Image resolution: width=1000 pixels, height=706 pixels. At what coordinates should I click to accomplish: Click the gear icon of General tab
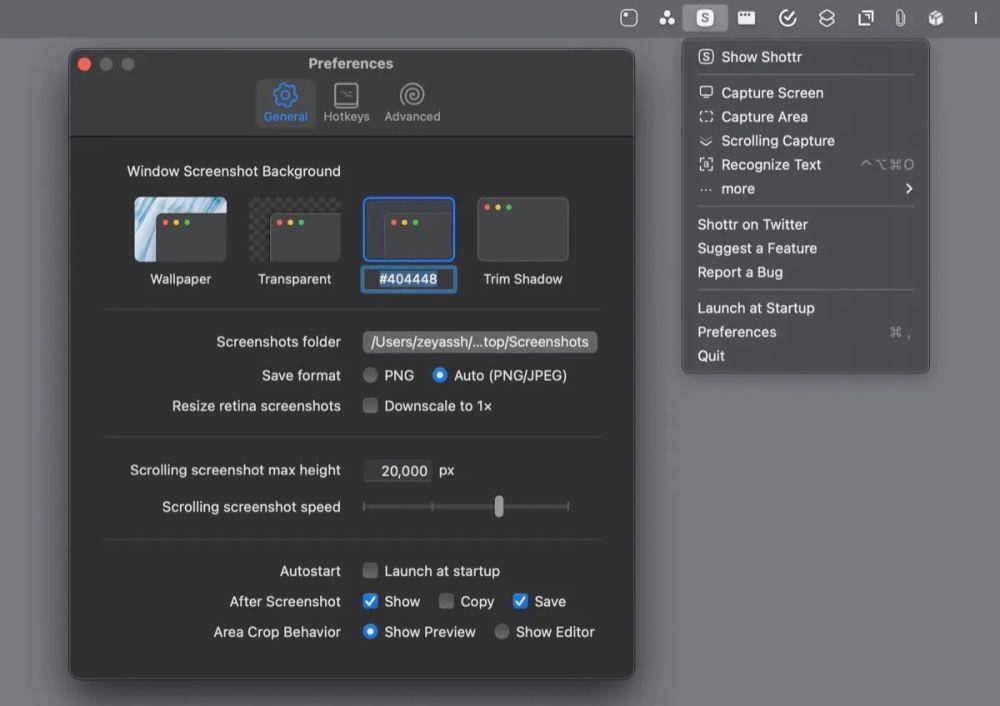tap(285, 95)
